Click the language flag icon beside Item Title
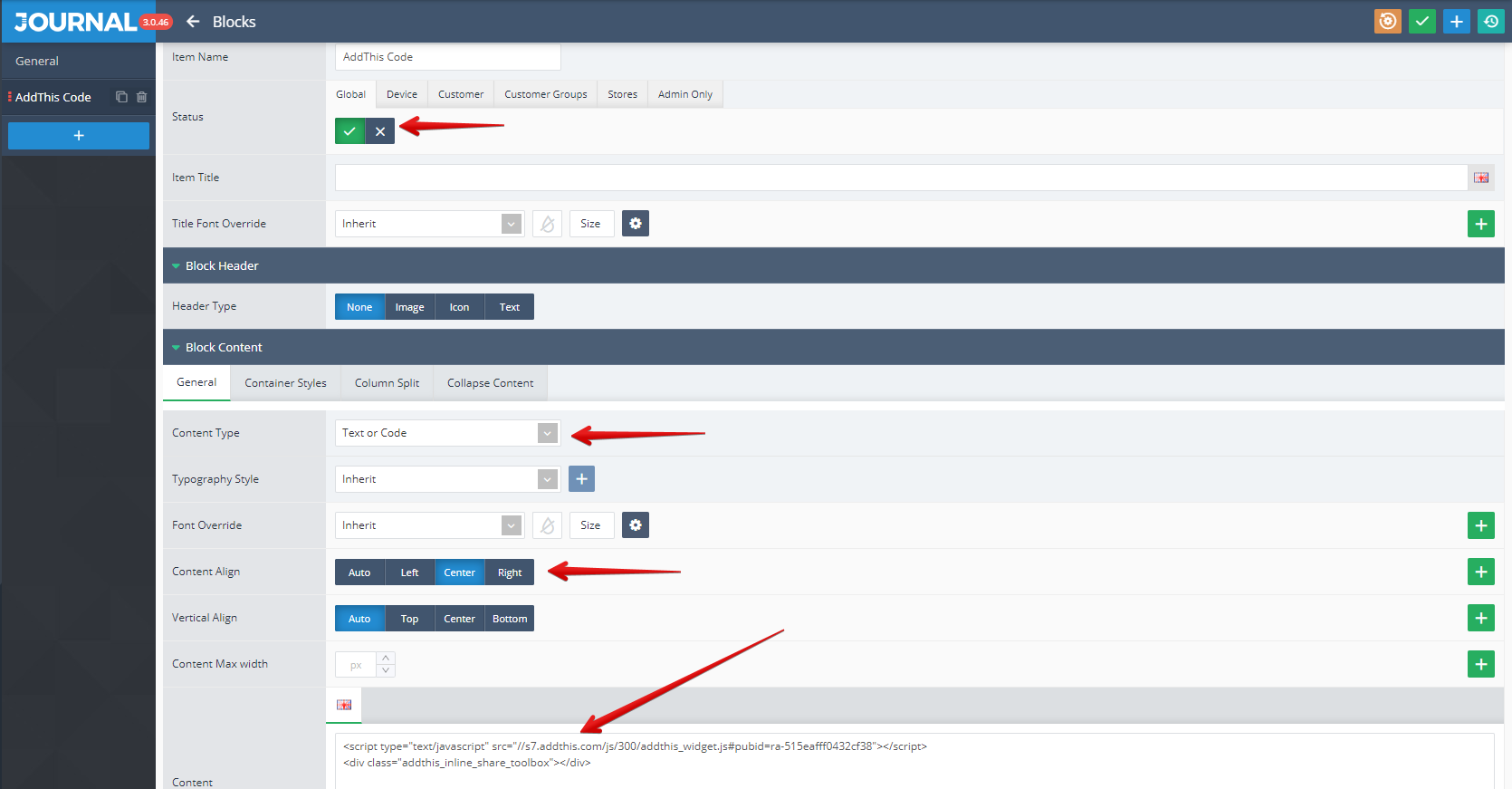This screenshot has width=1512, height=789. point(1481,178)
